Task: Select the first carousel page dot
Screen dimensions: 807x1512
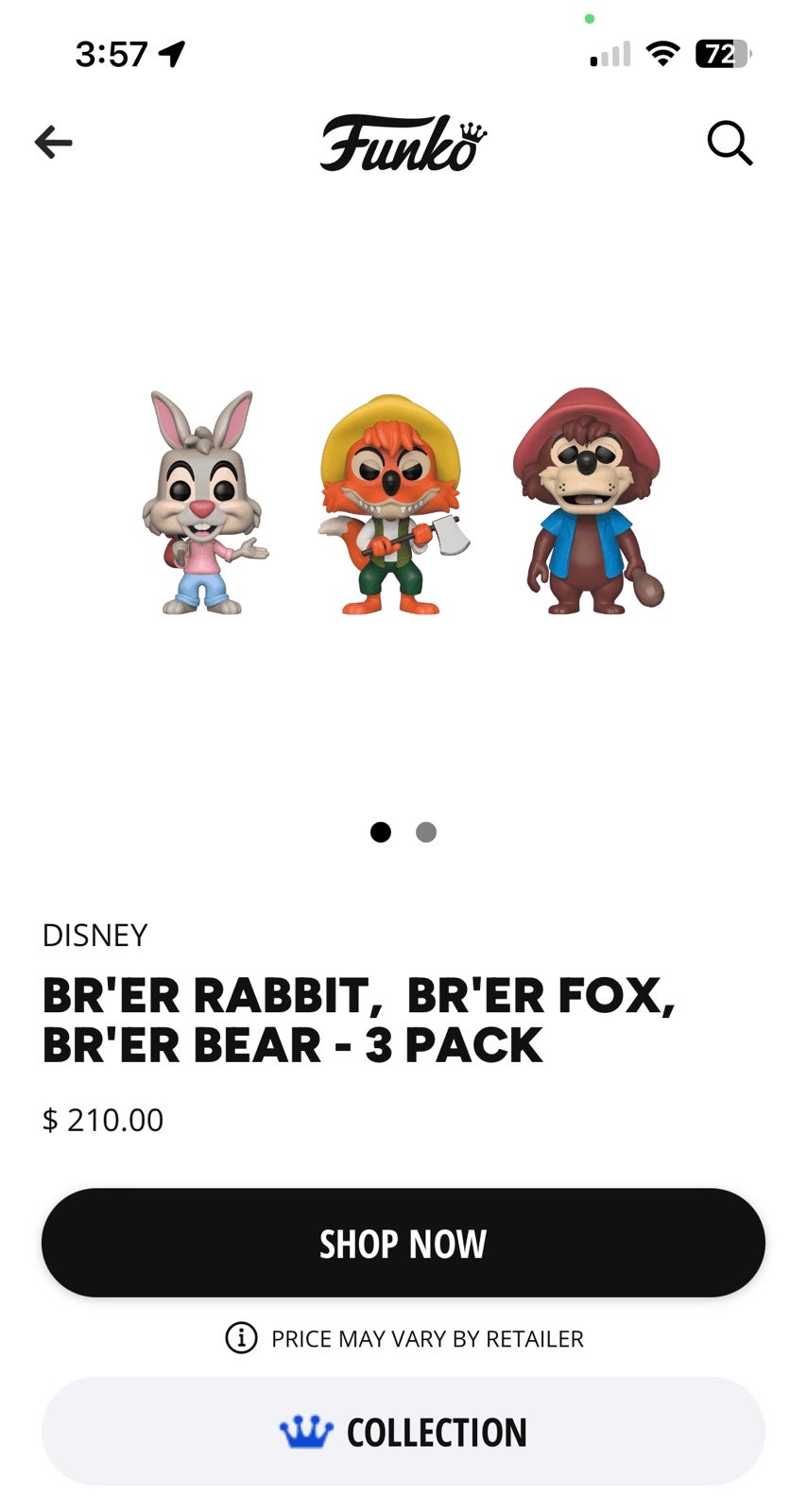Action: [380, 832]
